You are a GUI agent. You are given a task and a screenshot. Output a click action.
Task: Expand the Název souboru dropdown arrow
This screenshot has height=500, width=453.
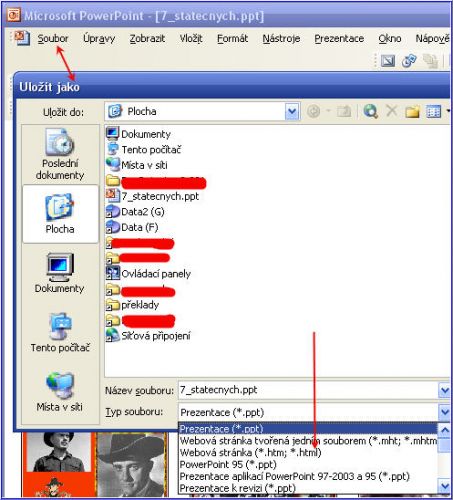[x=444, y=390]
